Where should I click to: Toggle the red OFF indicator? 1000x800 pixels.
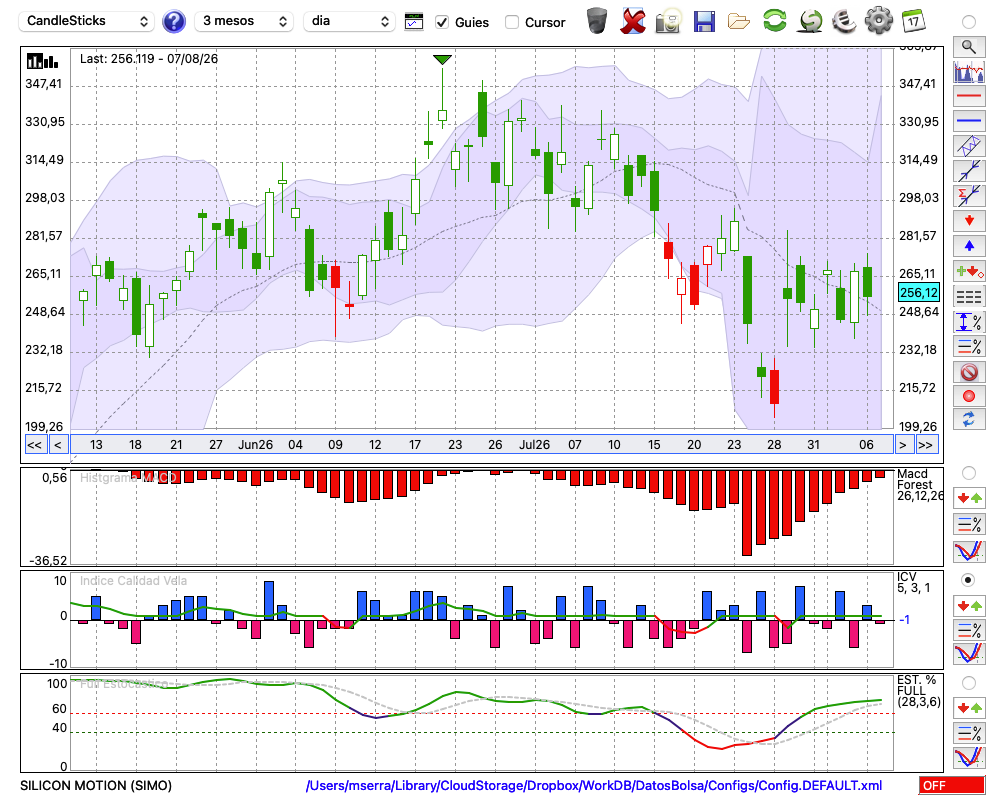pyautogui.click(x=952, y=785)
